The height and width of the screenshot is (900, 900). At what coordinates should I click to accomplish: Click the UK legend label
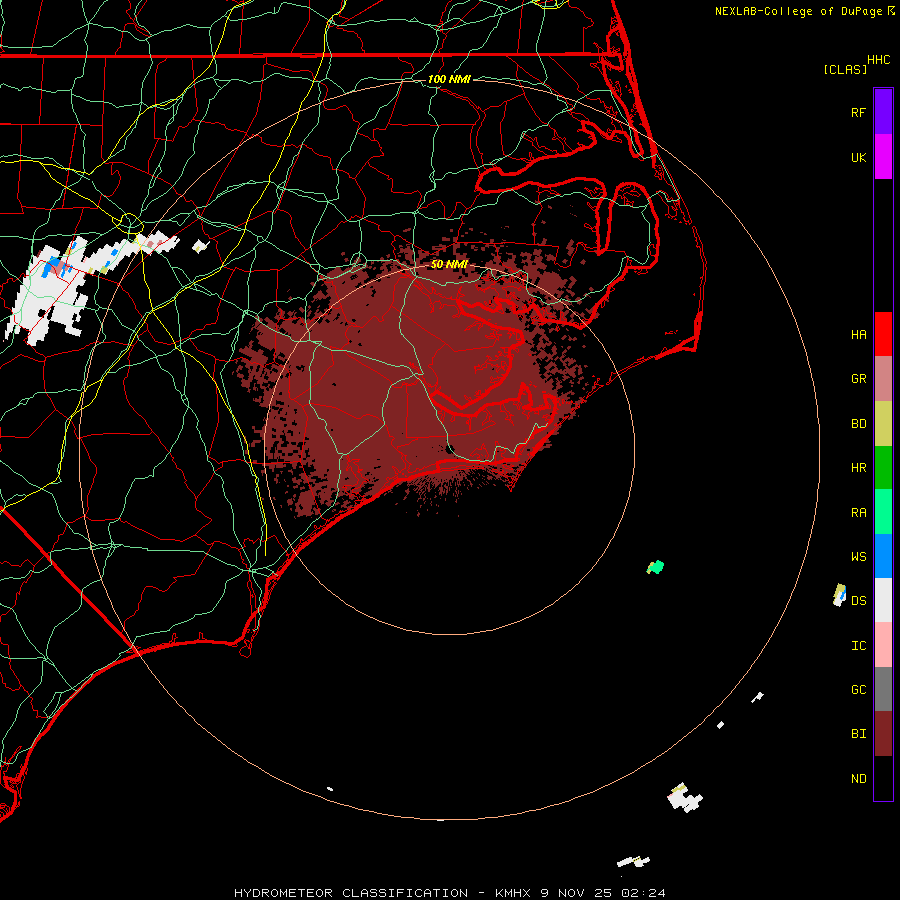[859, 157]
